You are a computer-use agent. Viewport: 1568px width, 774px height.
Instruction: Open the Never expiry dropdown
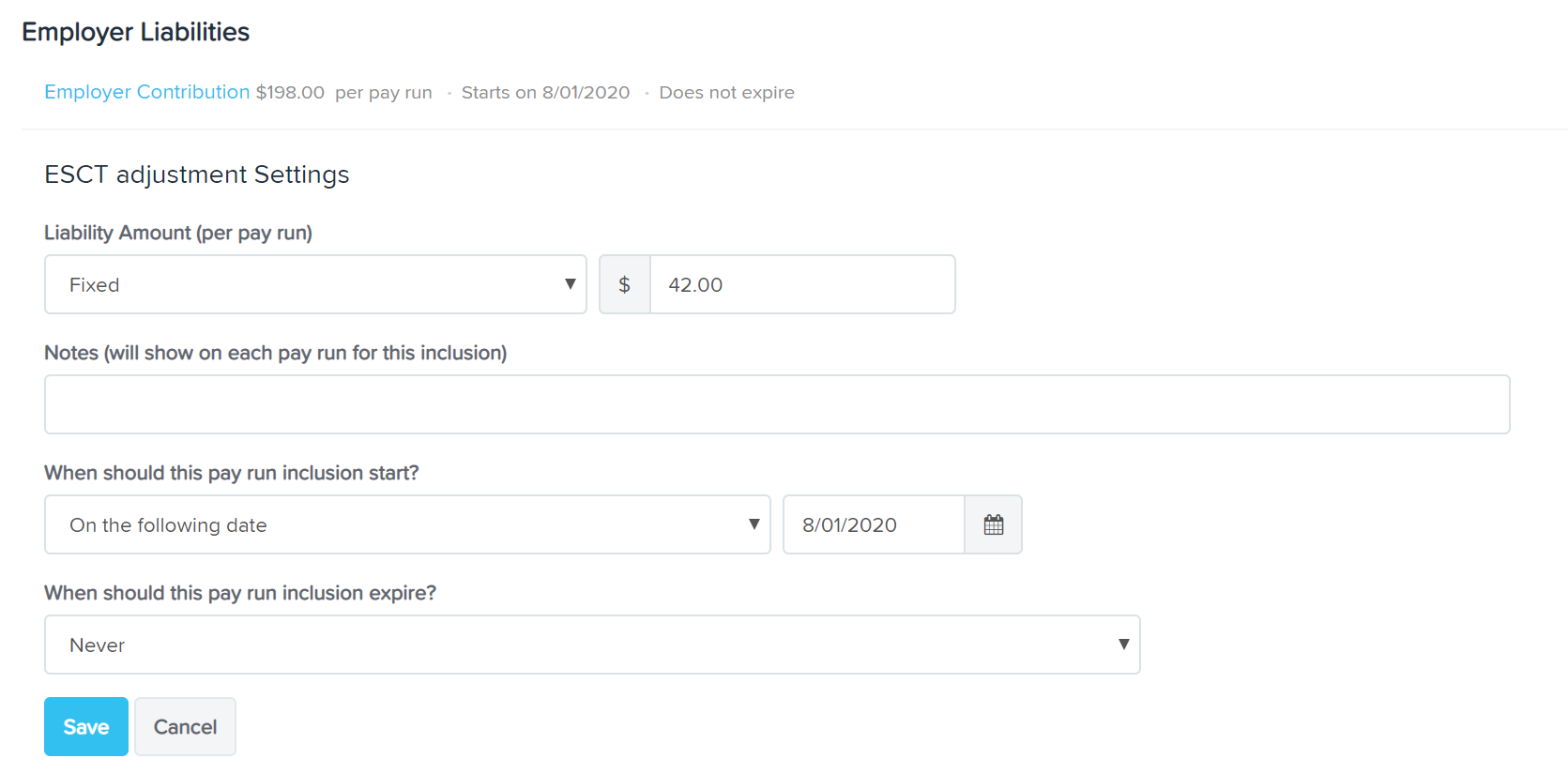point(592,645)
